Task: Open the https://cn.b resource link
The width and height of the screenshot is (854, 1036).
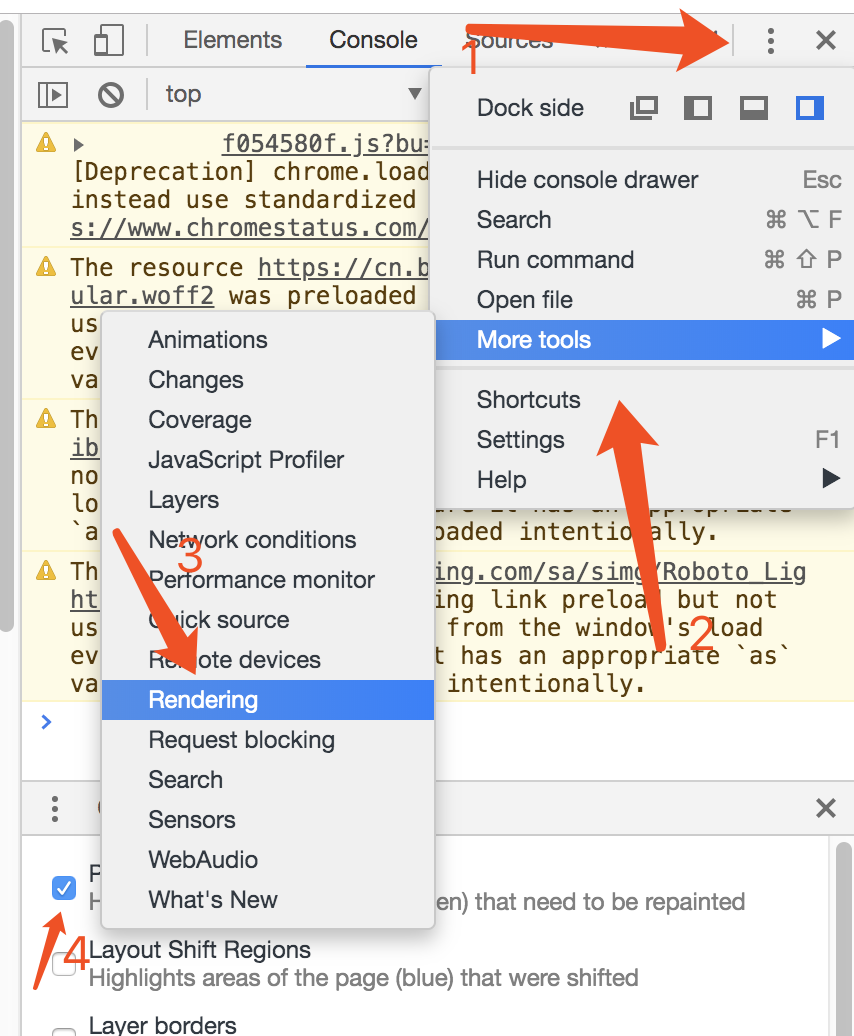Action: [x=343, y=268]
